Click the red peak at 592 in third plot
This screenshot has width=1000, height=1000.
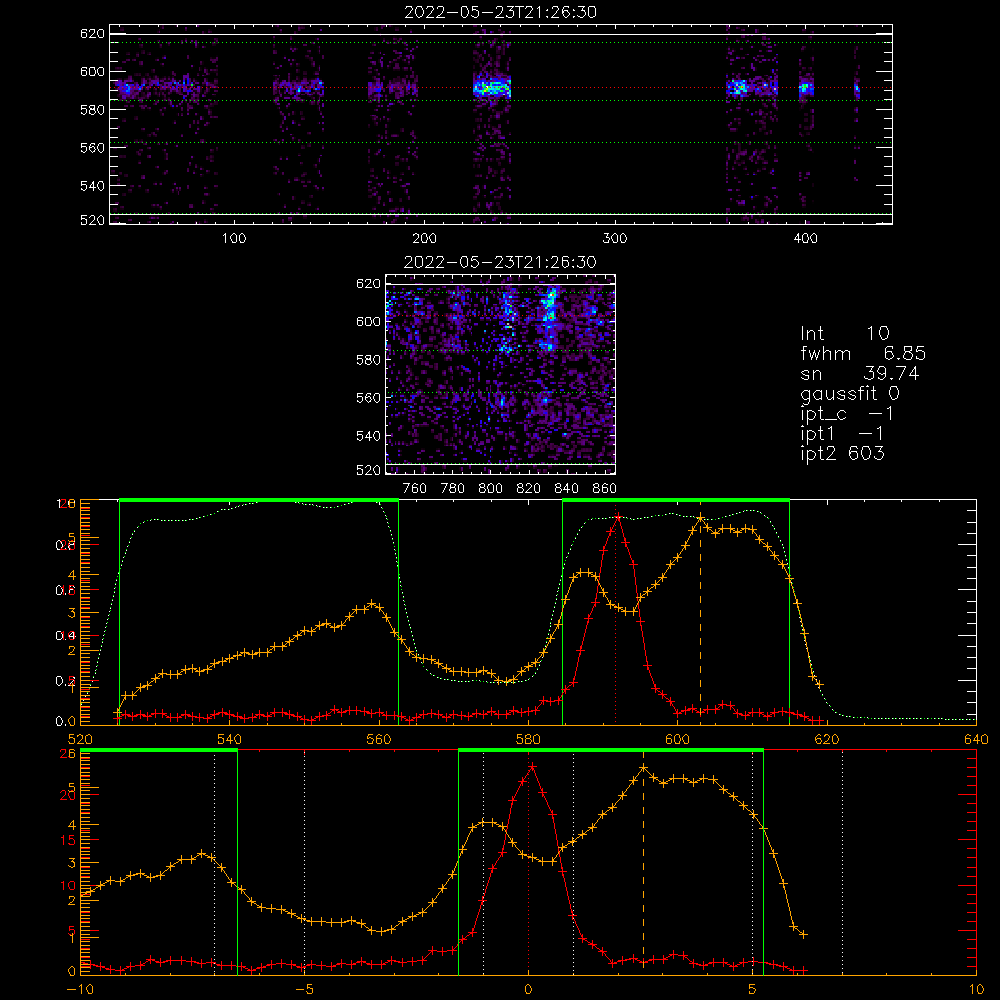click(x=617, y=515)
